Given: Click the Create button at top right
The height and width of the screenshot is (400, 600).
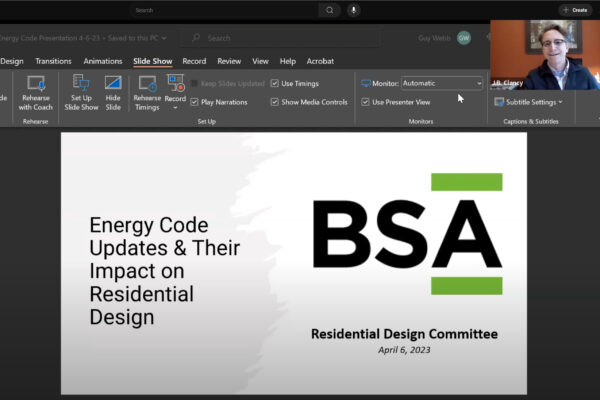Looking at the screenshot, I should (x=574, y=10).
